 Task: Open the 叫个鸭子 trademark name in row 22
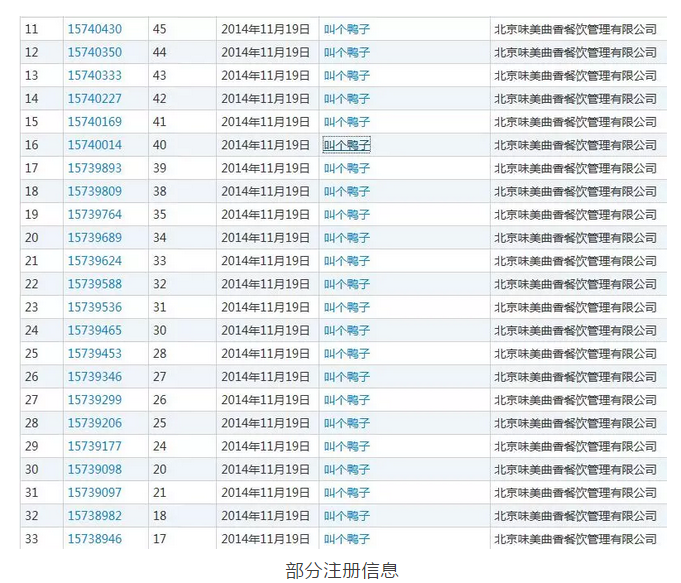(347, 284)
